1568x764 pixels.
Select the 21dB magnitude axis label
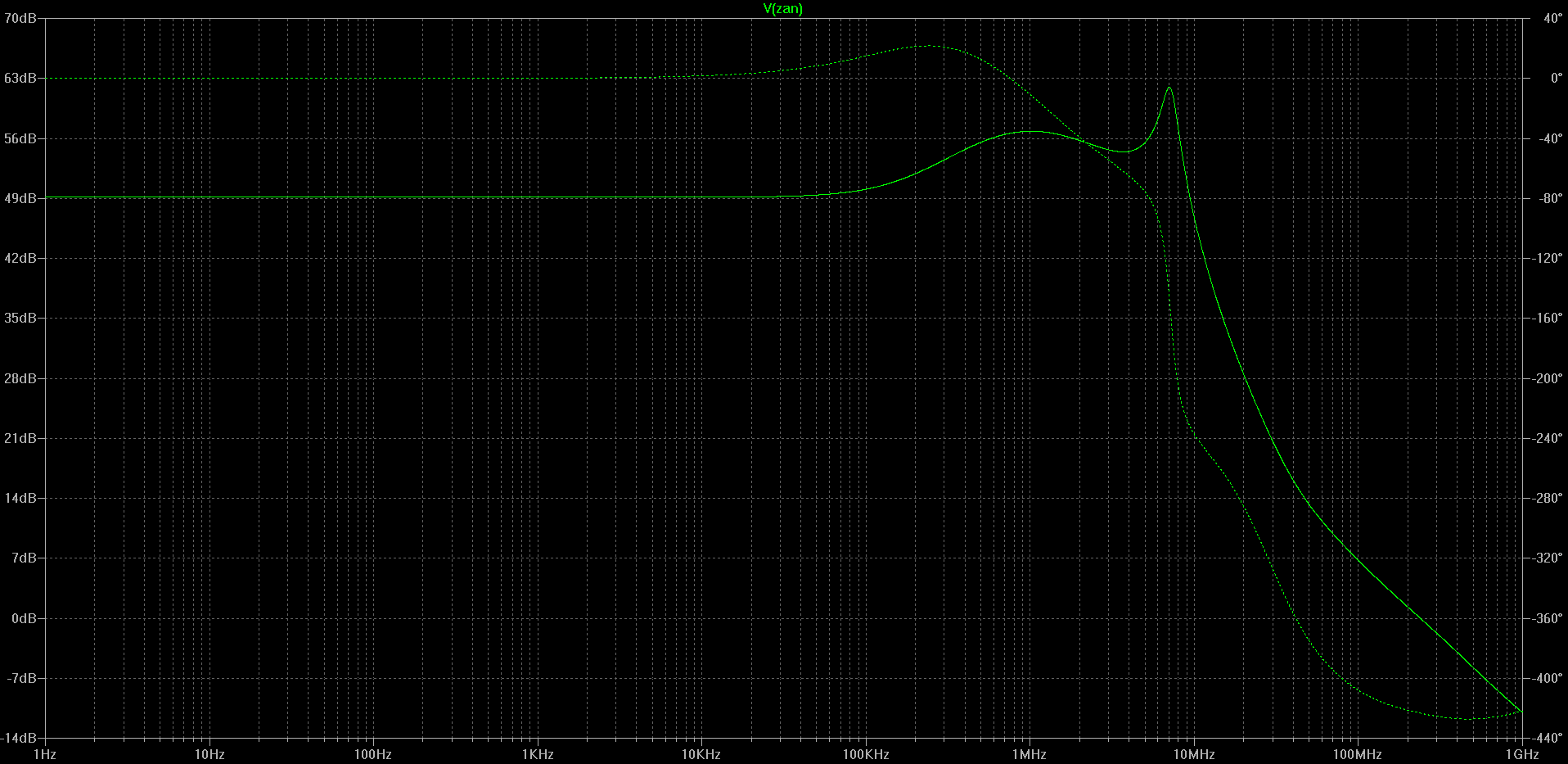(20, 438)
